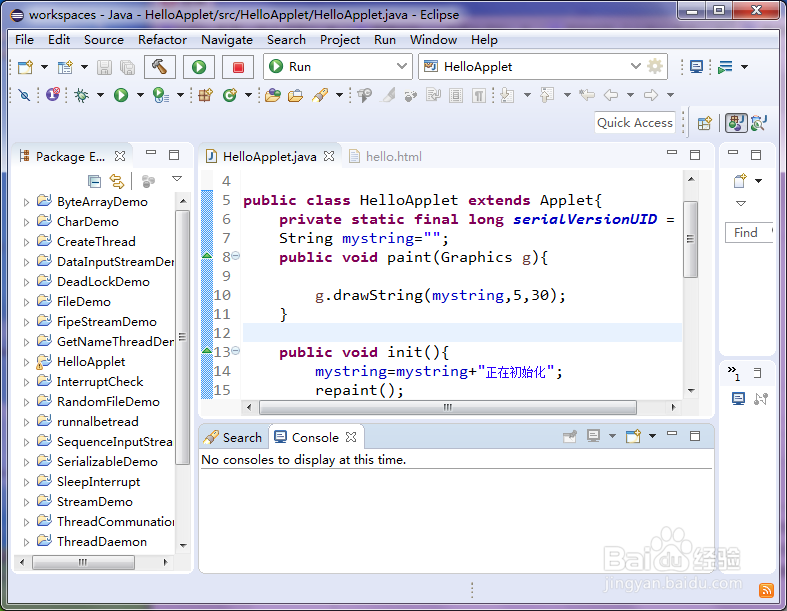Click the Open Type icon
The width and height of the screenshot is (787, 611).
(x=273, y=95)
